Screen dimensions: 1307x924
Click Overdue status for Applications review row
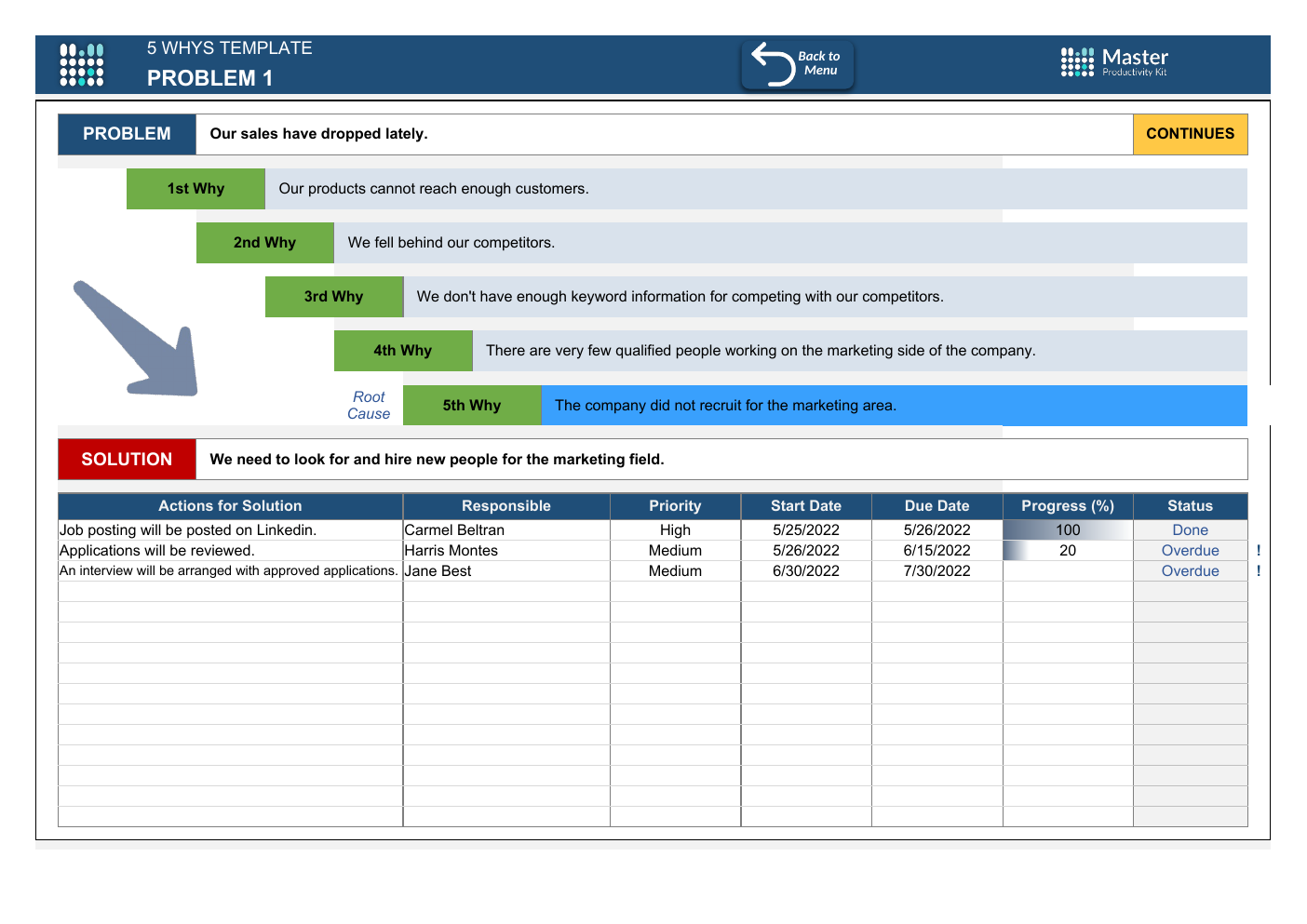(x=1190, y=551)
